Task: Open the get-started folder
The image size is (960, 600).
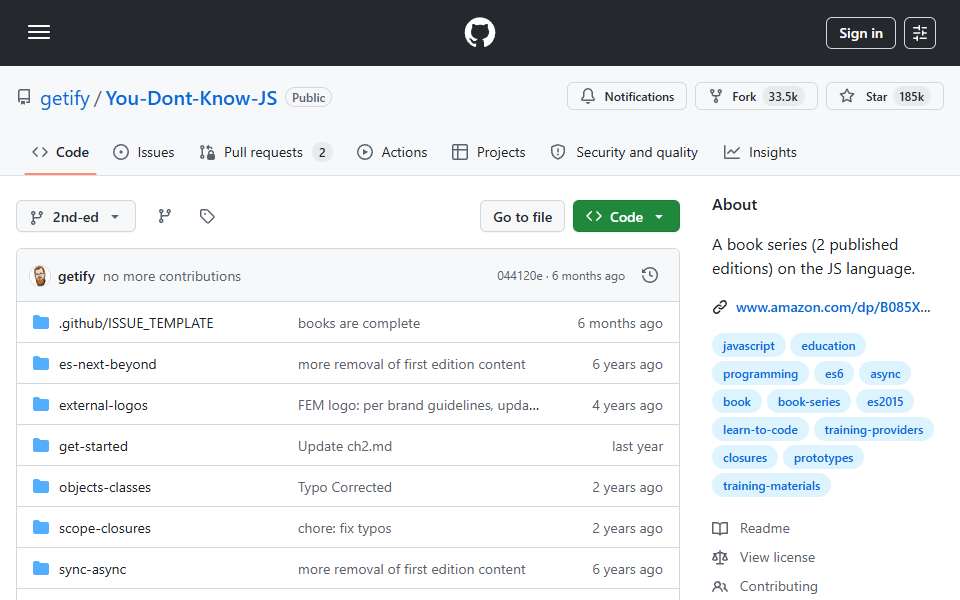Action: [94, 446]
